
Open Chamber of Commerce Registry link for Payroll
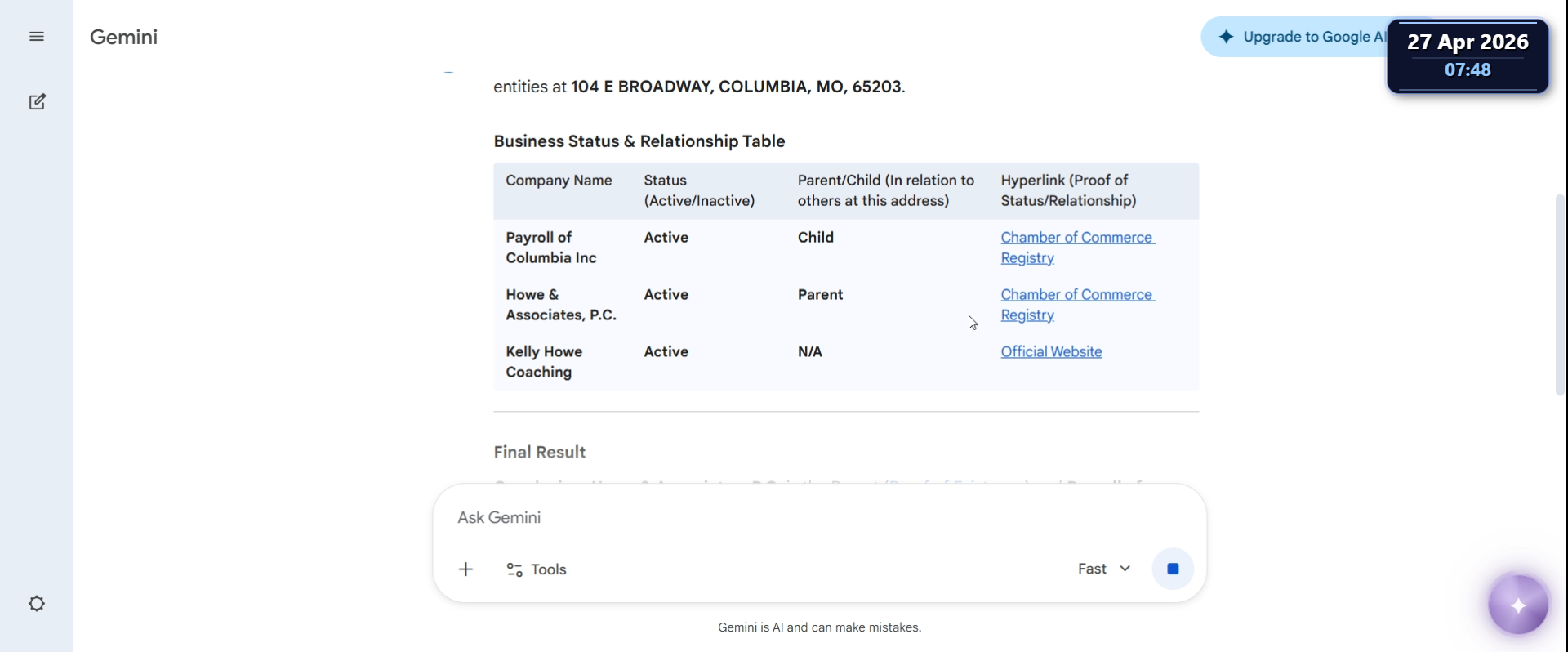pos(1077,248)
